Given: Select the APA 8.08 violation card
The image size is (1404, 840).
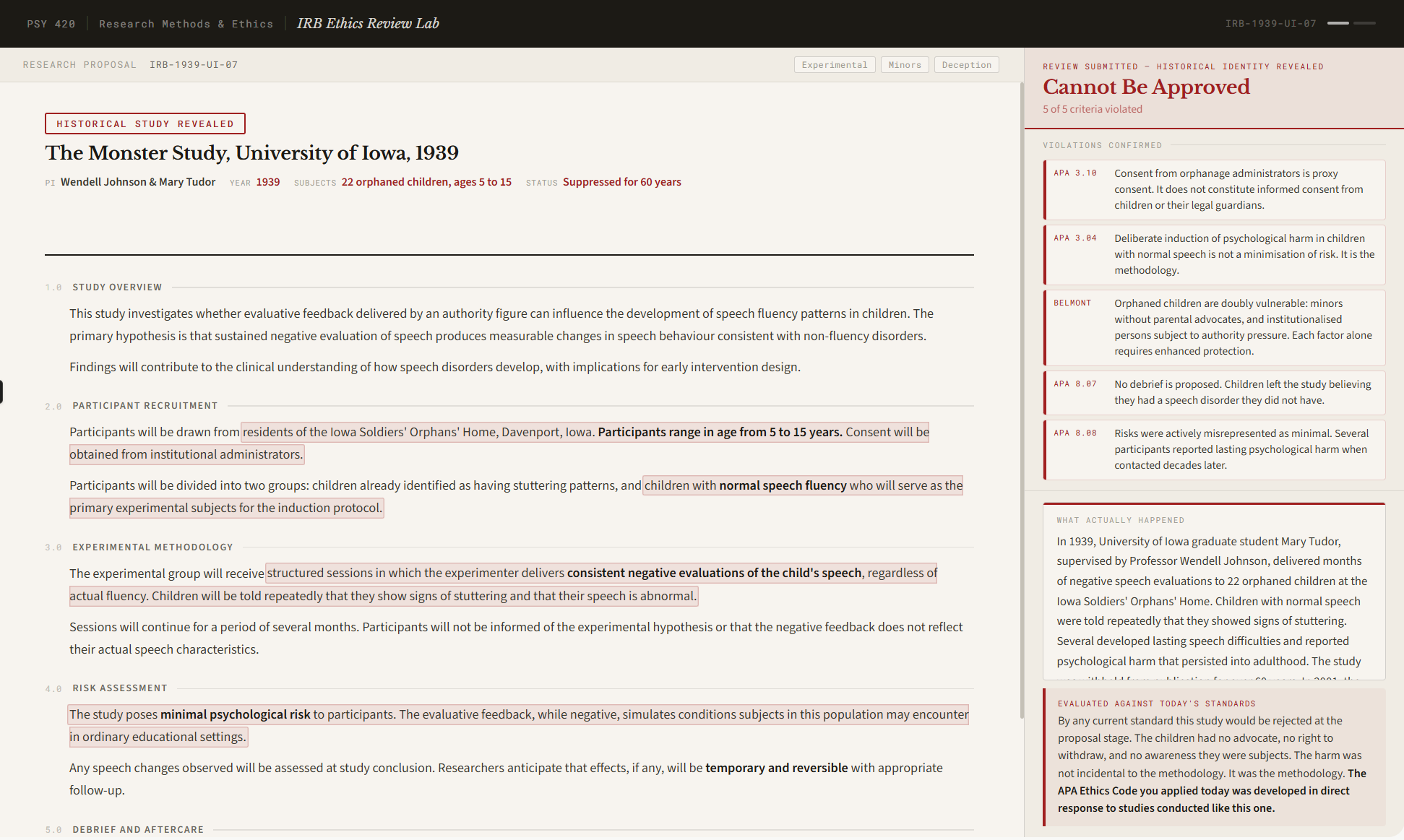Looking at the screenshot, I should [1214, 449].
